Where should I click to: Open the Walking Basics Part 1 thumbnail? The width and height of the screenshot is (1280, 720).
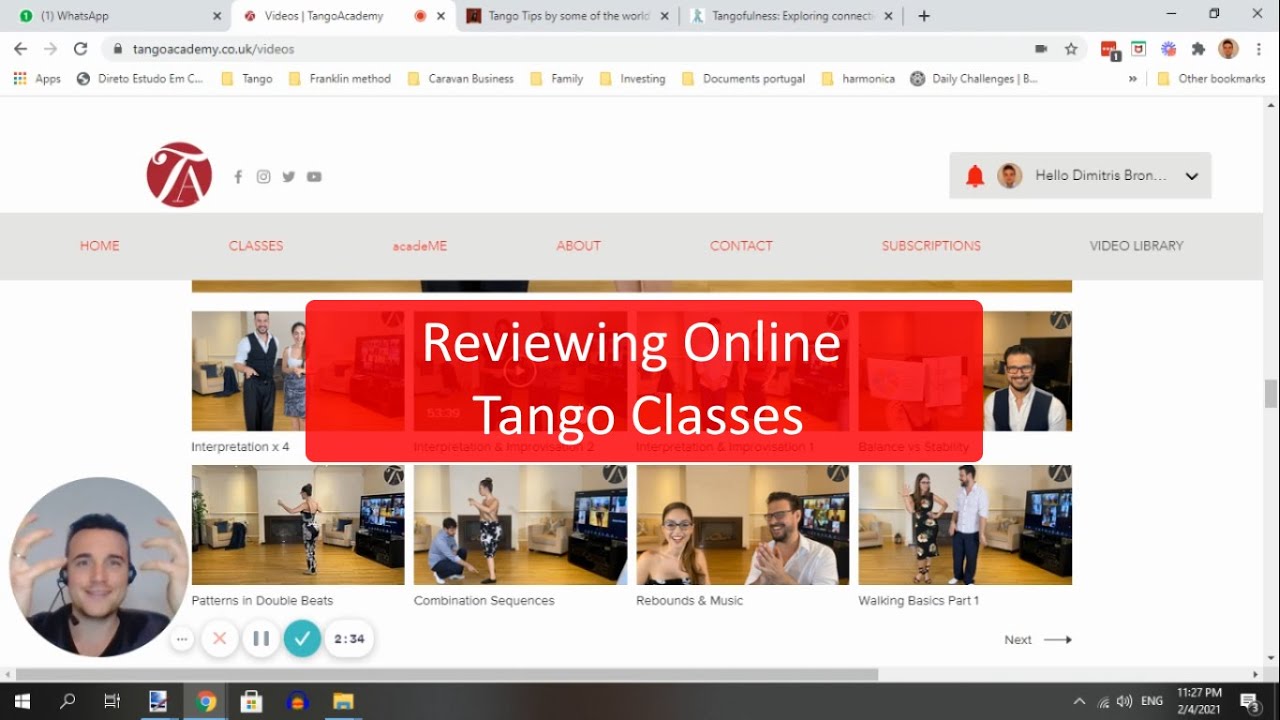click(965, 525)
